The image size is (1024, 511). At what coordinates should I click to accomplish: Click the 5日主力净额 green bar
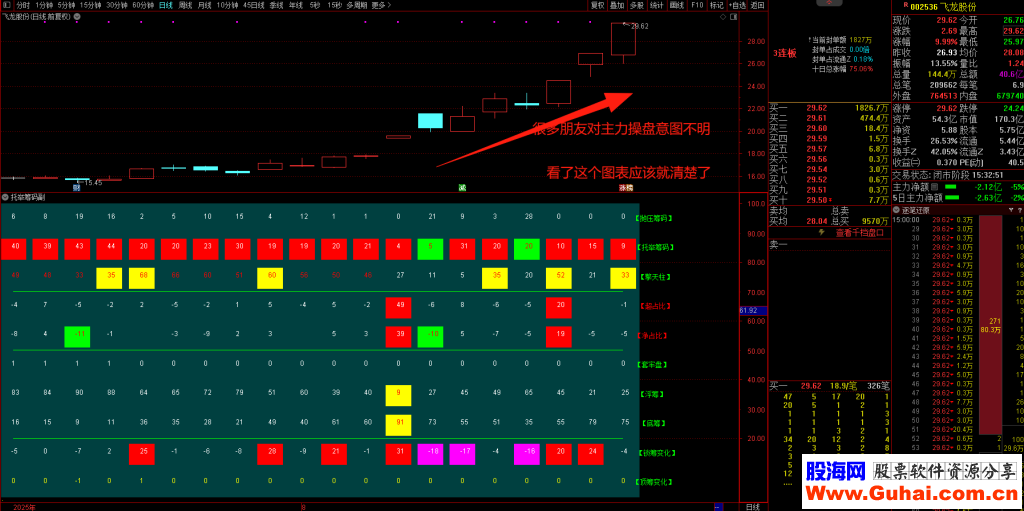(x=952, y=197)
